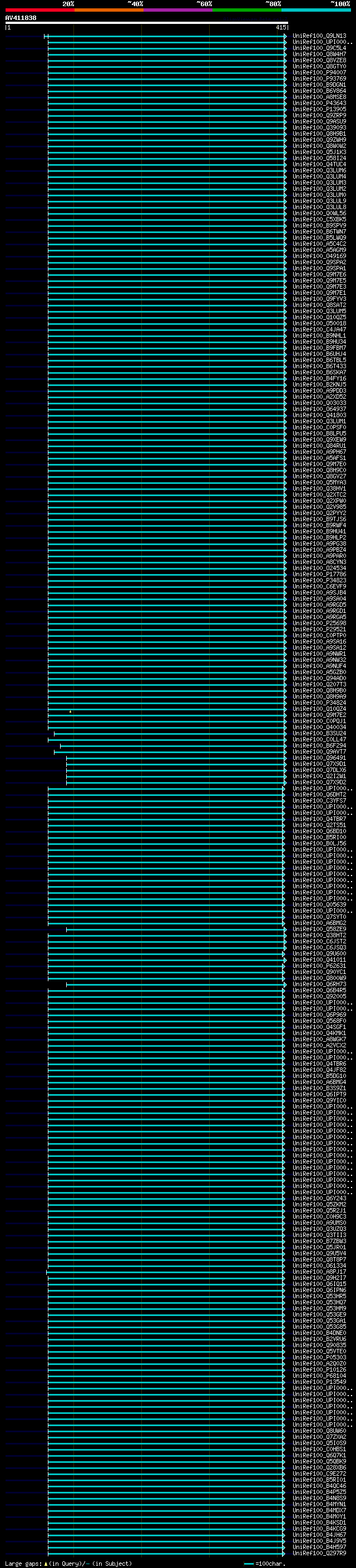The height and width of the screenshot is (1568, 356).
Task: Click the UniRef100_Q9ZRP9 label
Action: pyautogui.click(x=319, y=115)
